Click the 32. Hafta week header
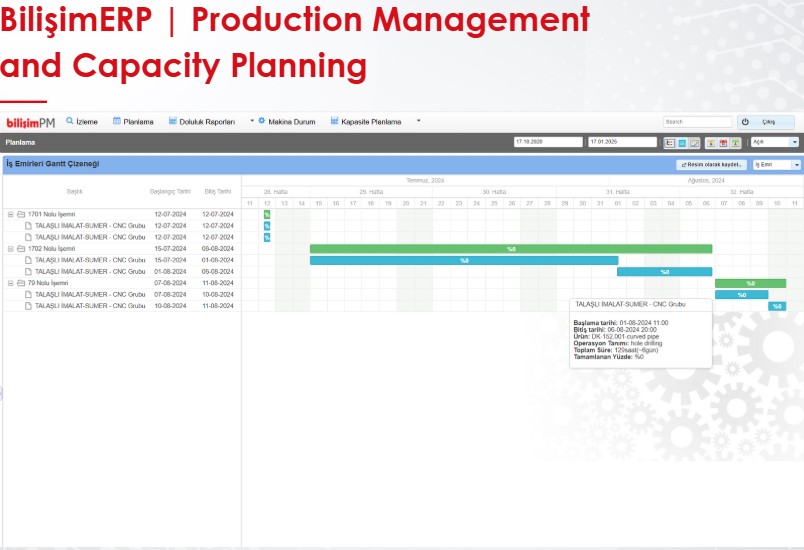Image resolution: width=804 pixels, height=550 pixels. (x=741, y=192)
